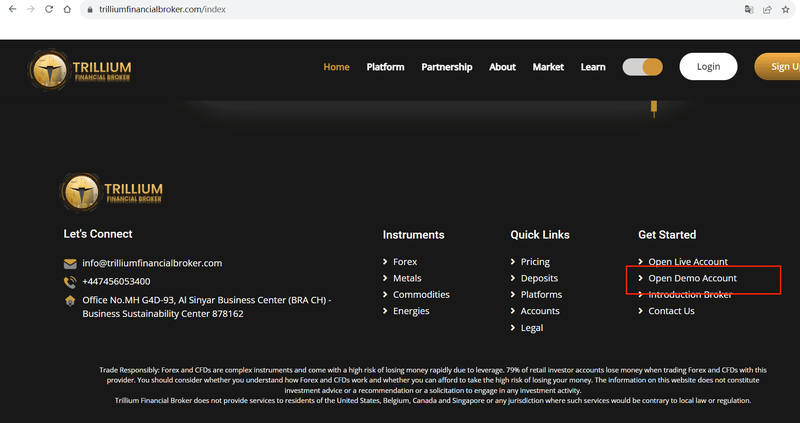Open the Pricing quick link
This screenshot has height=423, width=800.
pos(535,262)
